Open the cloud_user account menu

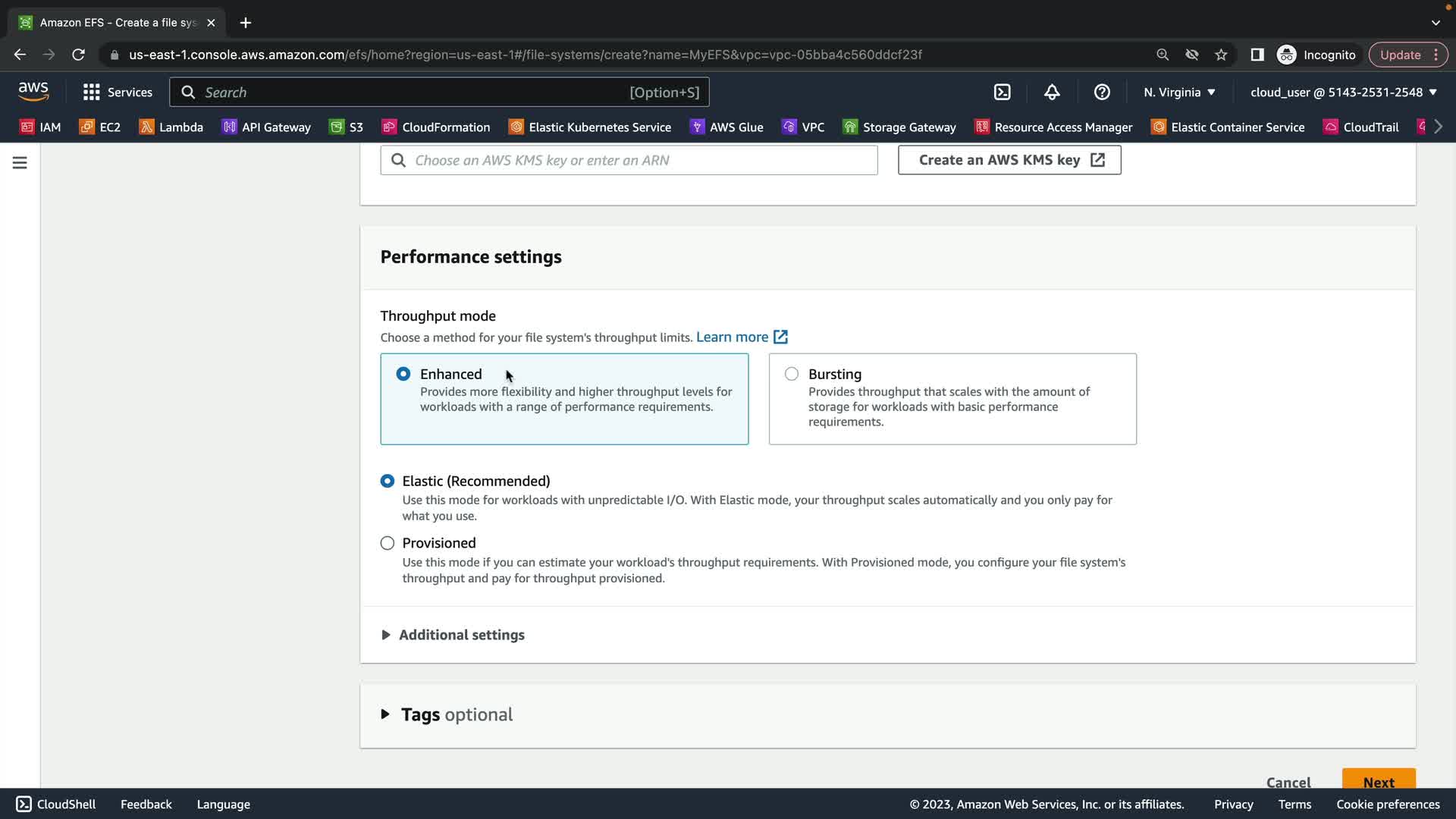(1343, 93)
